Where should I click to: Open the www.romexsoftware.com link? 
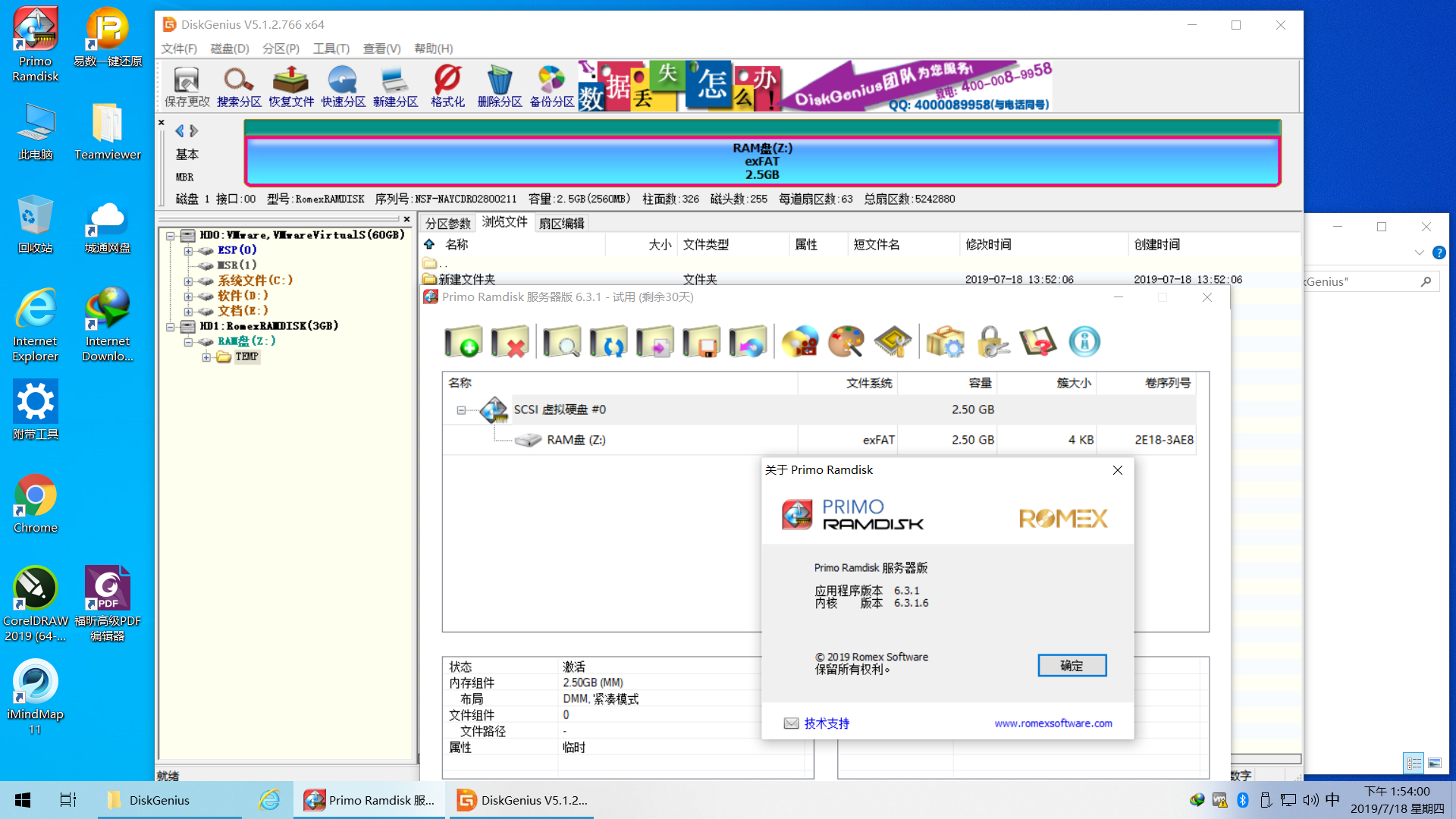1053,723
